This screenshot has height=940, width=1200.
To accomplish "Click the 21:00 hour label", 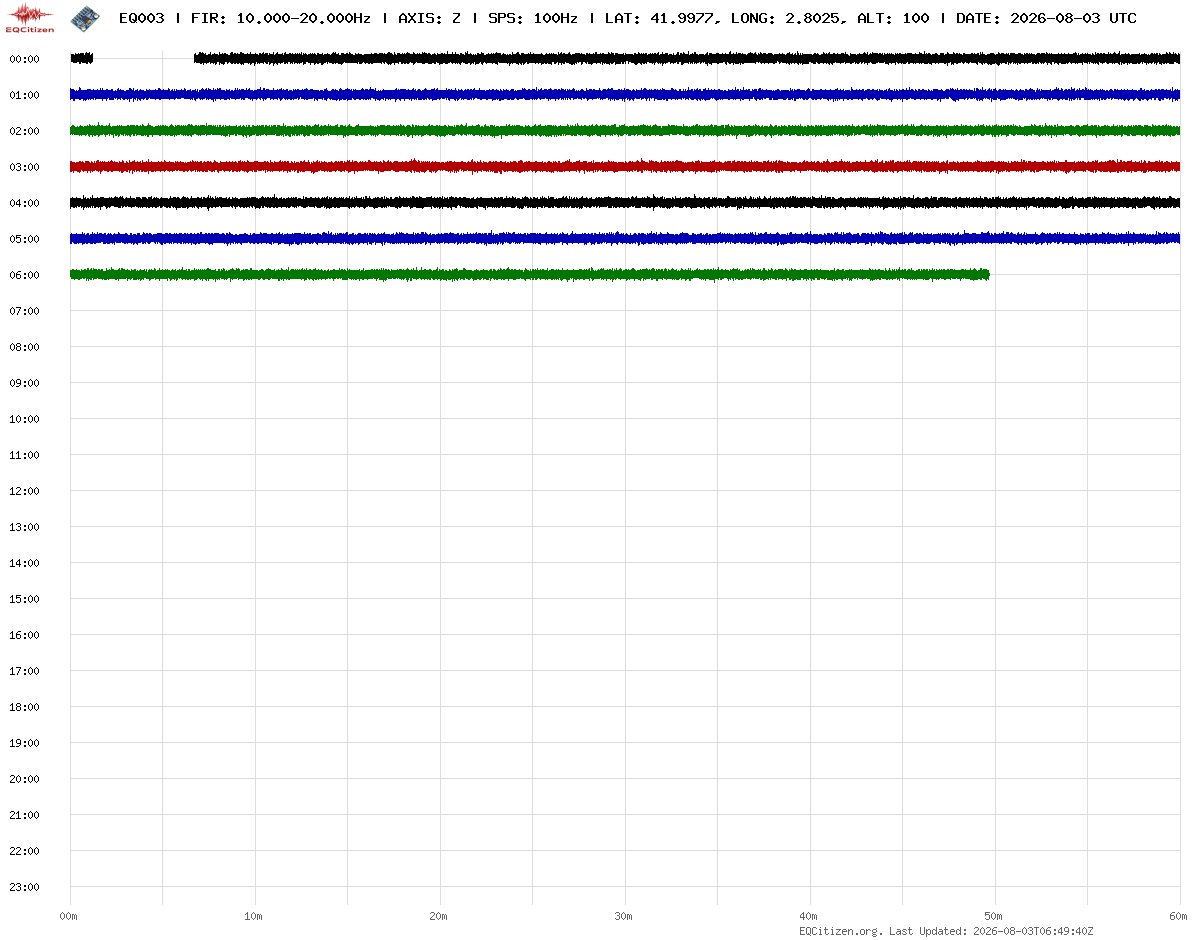I will point(24,815).
